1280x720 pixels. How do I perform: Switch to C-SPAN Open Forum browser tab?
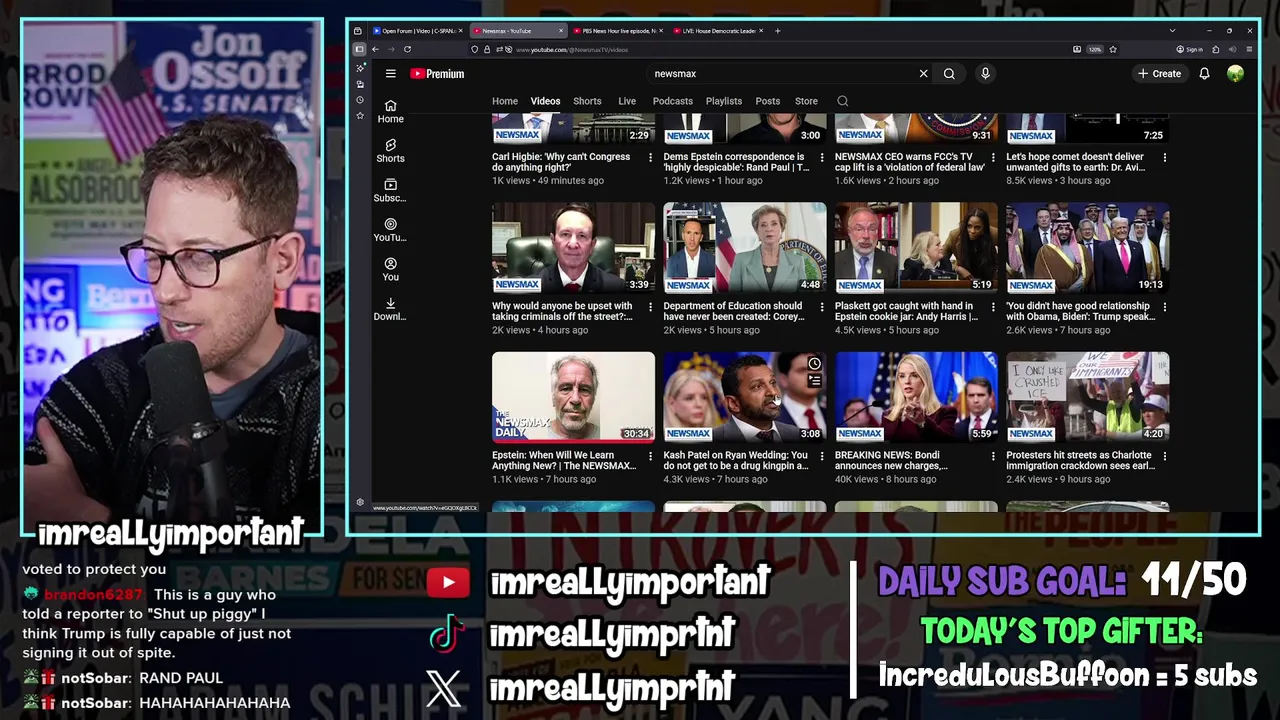pos(418,31)
